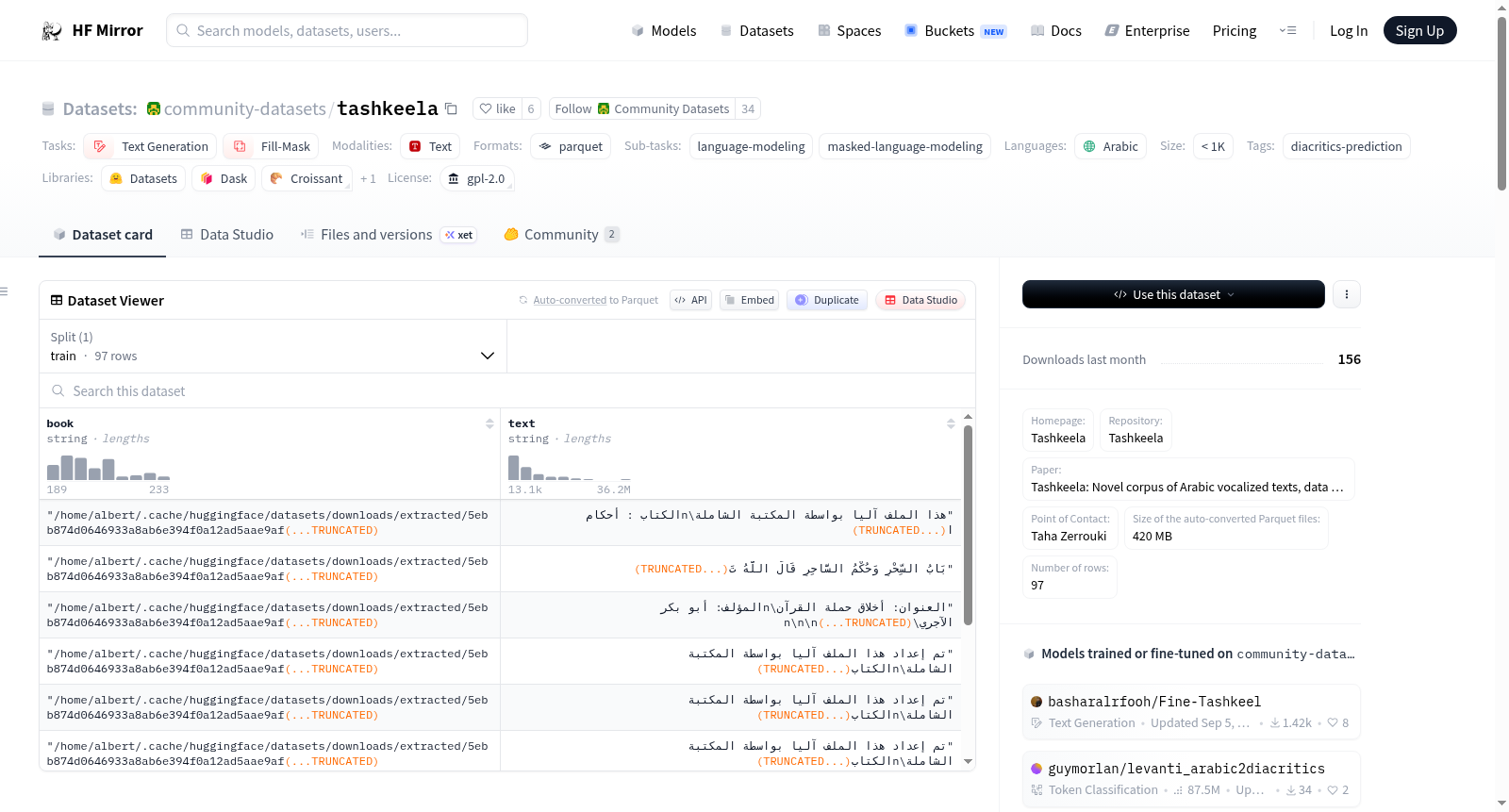The width and height of the screenshot is (1509, 812).
Task: Expand the +1 more libraries
Action: [368, 178]
